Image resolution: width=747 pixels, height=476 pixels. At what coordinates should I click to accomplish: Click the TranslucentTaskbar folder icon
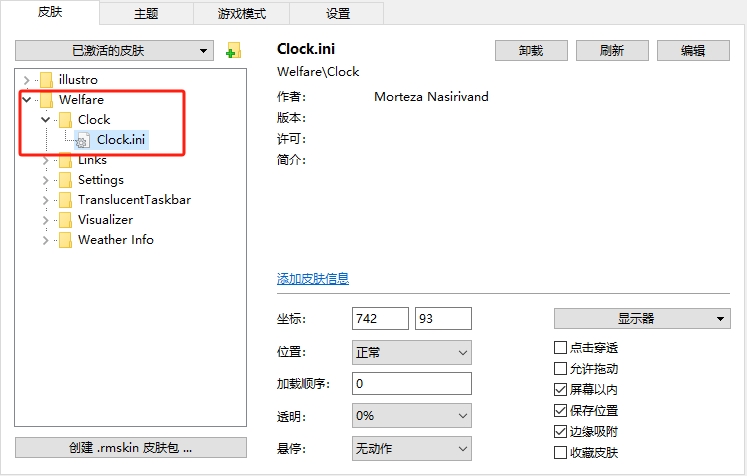(65, 200)
